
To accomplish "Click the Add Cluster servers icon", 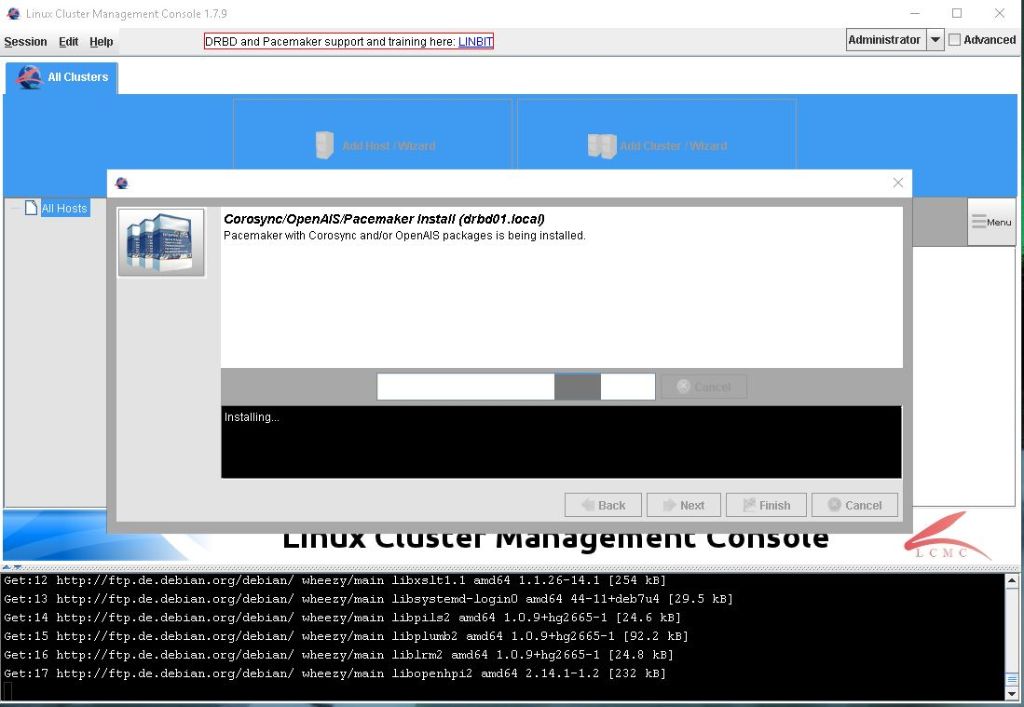I will click(x=601, y=146).
